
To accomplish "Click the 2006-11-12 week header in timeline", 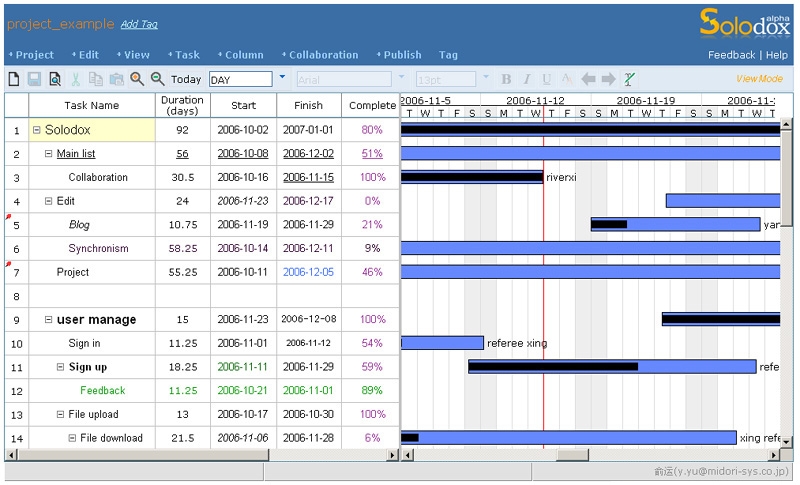I will click(535, 100).
